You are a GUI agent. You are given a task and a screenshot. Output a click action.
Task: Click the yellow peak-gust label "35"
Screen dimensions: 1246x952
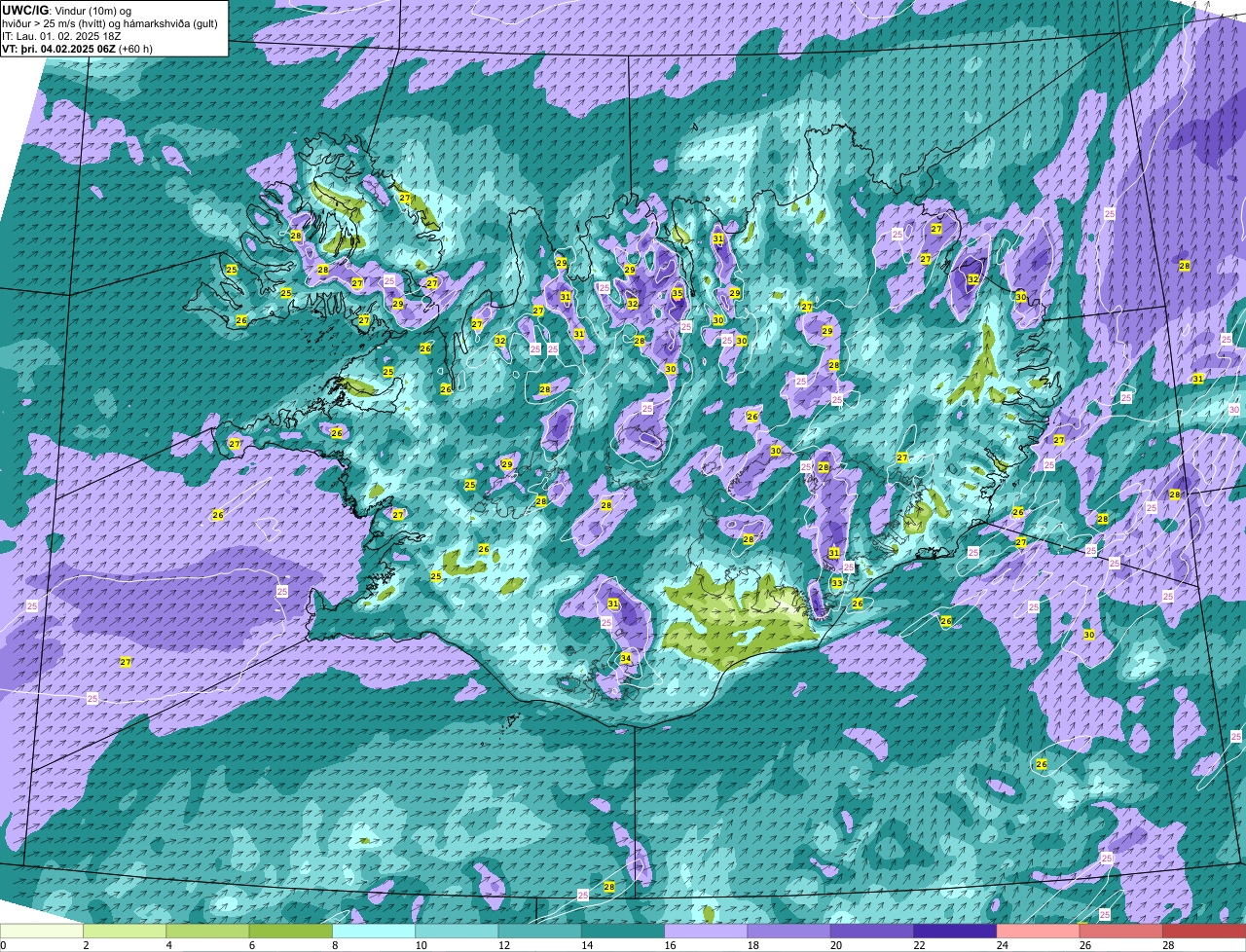pos(678,293)
